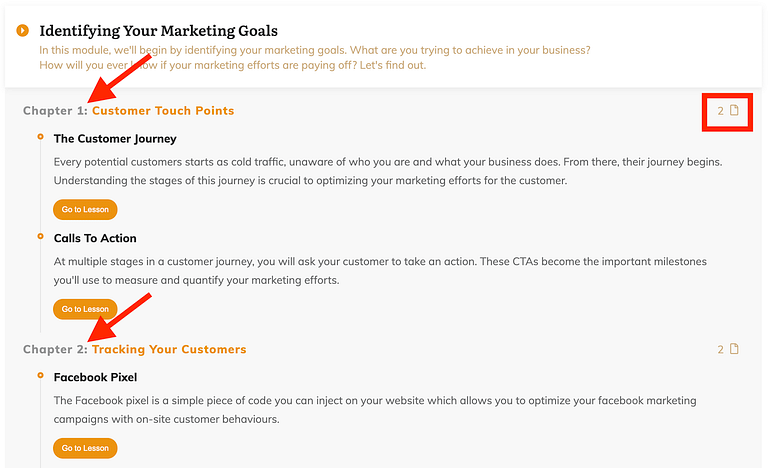Viewport: 769px width, 468px height.
Task: Click the orange bullet beside The Customer Journey
Action: 40,137
